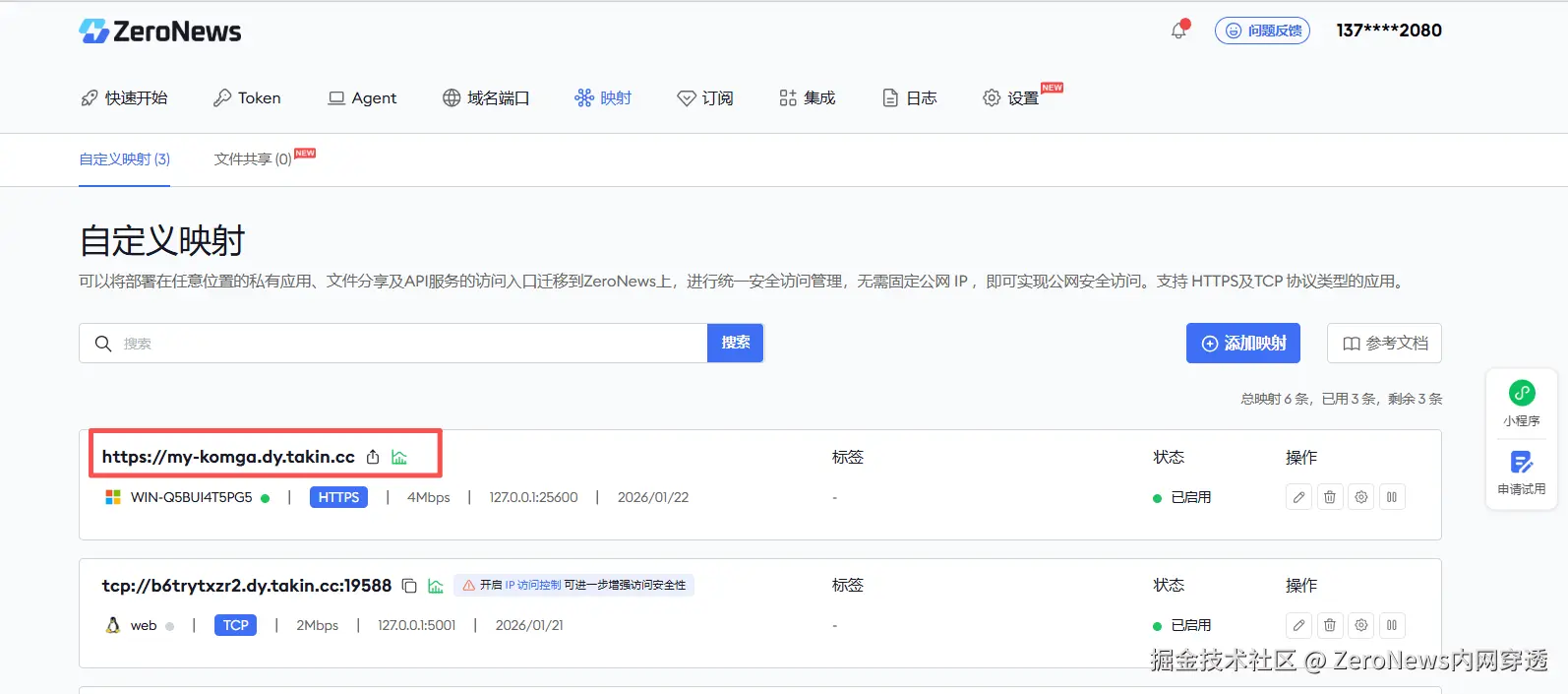
Task: Open traffic chart icon for TCP mapping
Action: [x=436, y=586]
